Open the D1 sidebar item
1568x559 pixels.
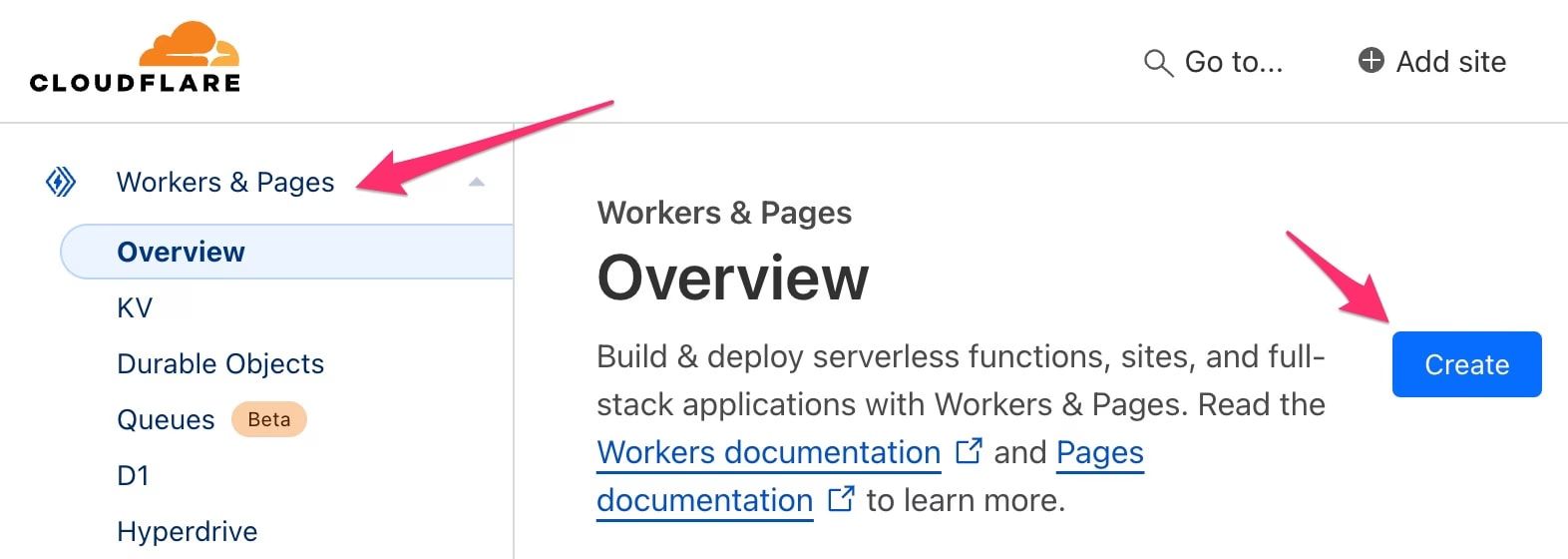pyautogui.click(x=133, y=475)
